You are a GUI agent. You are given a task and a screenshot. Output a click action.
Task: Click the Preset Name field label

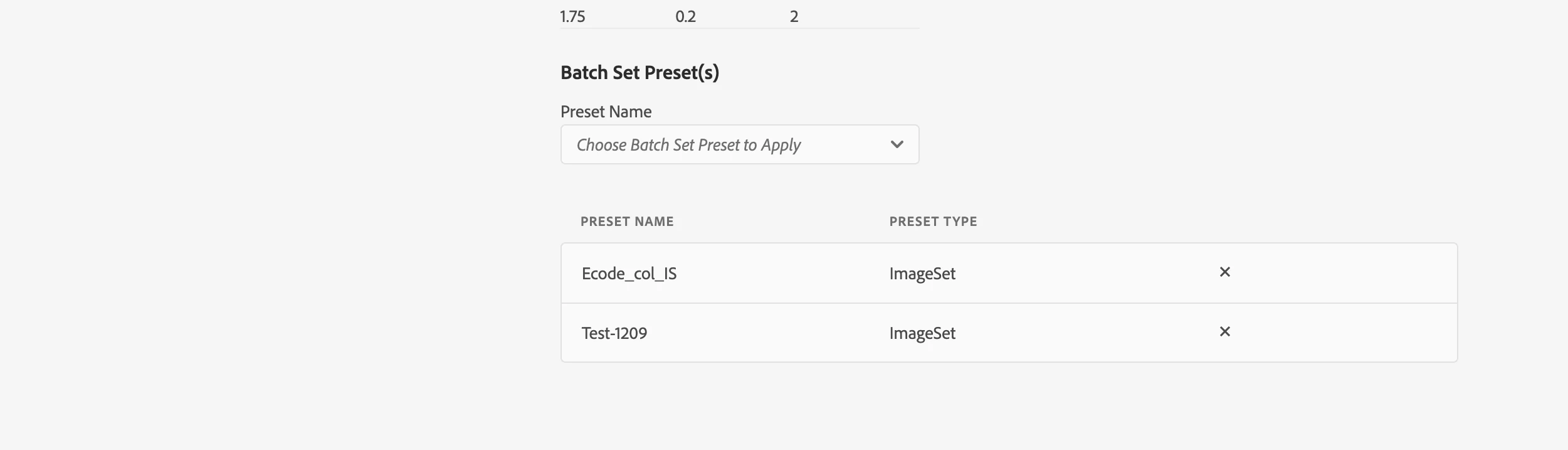coord(606,112)
